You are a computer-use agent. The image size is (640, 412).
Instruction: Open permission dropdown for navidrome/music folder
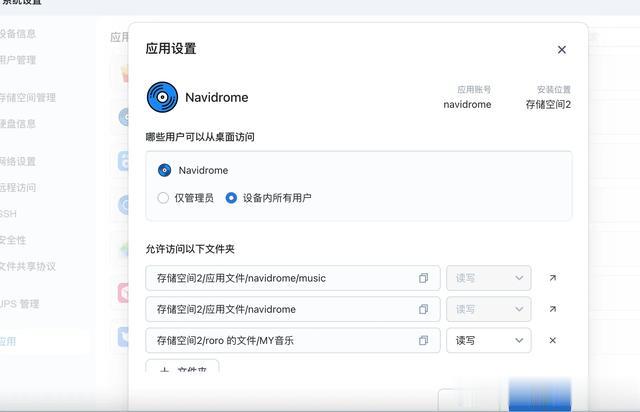tap(489, 278)
